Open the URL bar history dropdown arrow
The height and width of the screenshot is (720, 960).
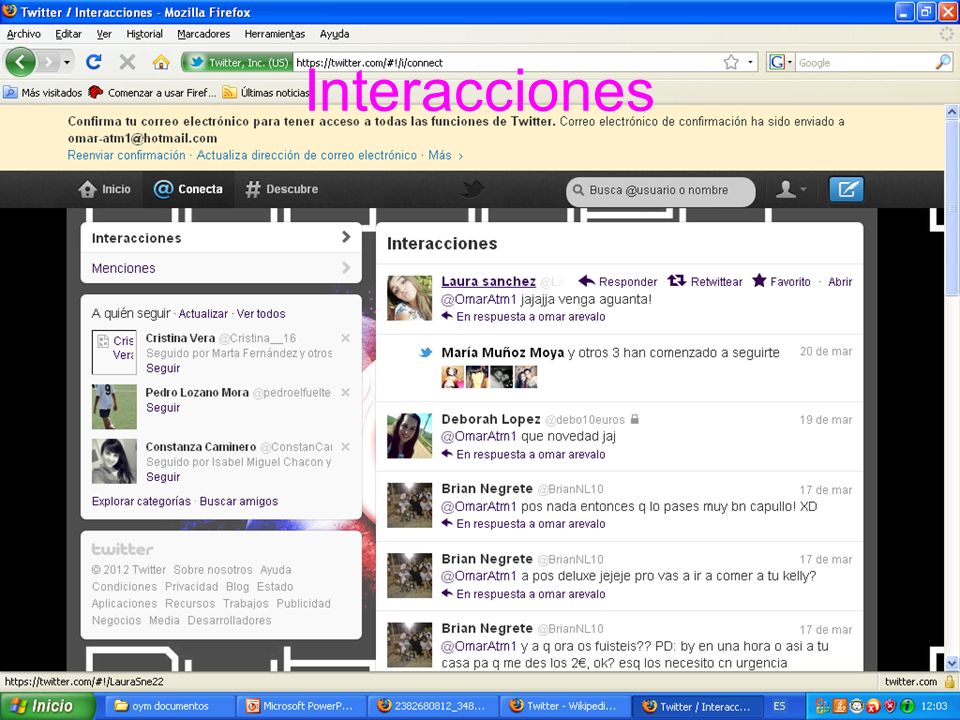click(x=751, y=62)
